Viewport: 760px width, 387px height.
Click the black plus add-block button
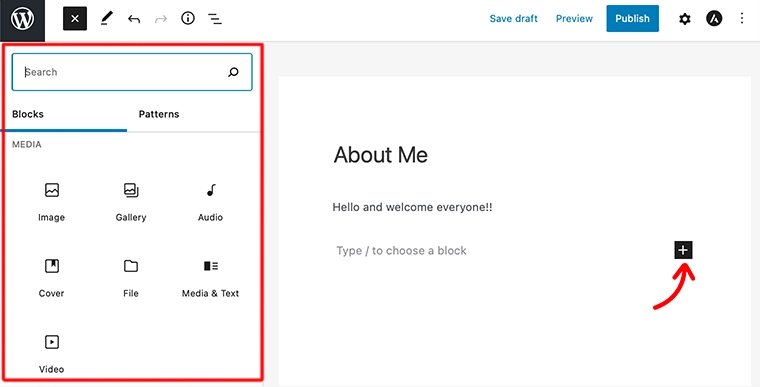[x=683, y=250]
